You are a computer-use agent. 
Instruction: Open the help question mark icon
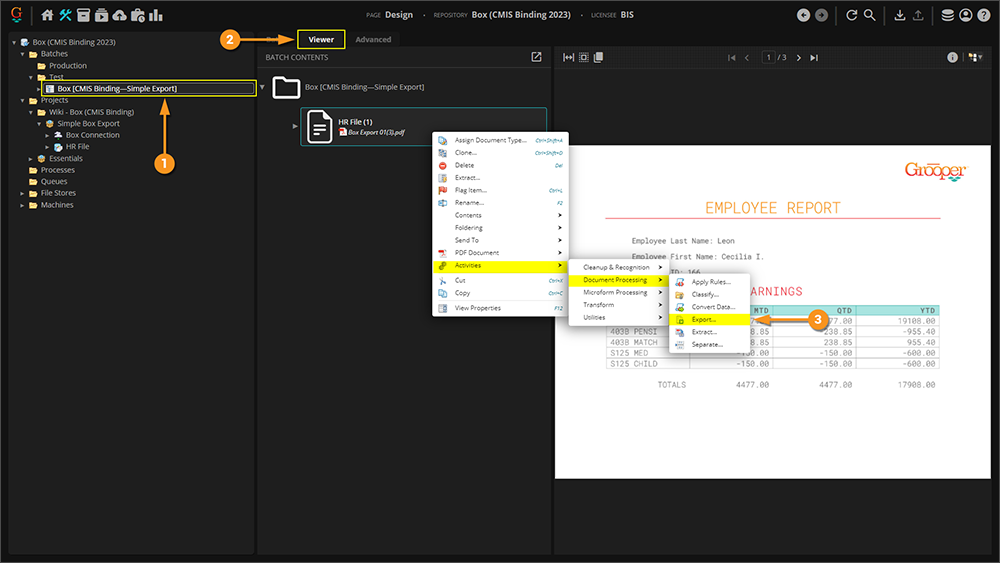point(984,15)
